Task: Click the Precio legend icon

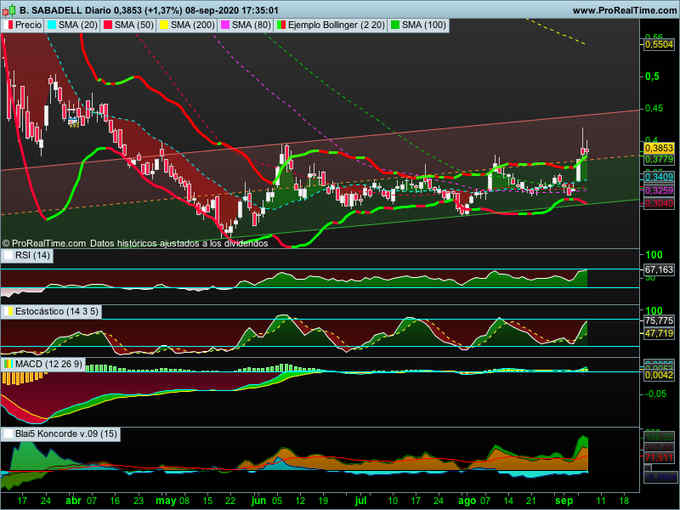Action: [x=10, y=24]
